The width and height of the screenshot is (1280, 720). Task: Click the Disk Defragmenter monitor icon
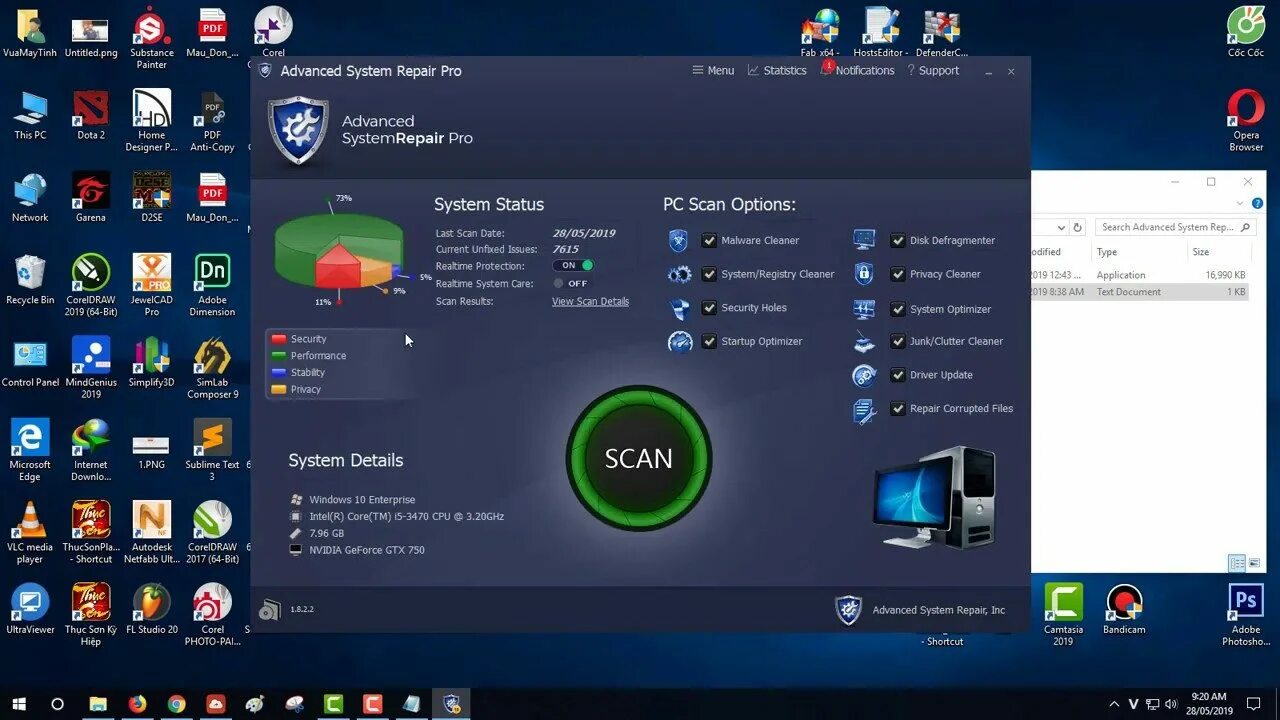point(865,240)
